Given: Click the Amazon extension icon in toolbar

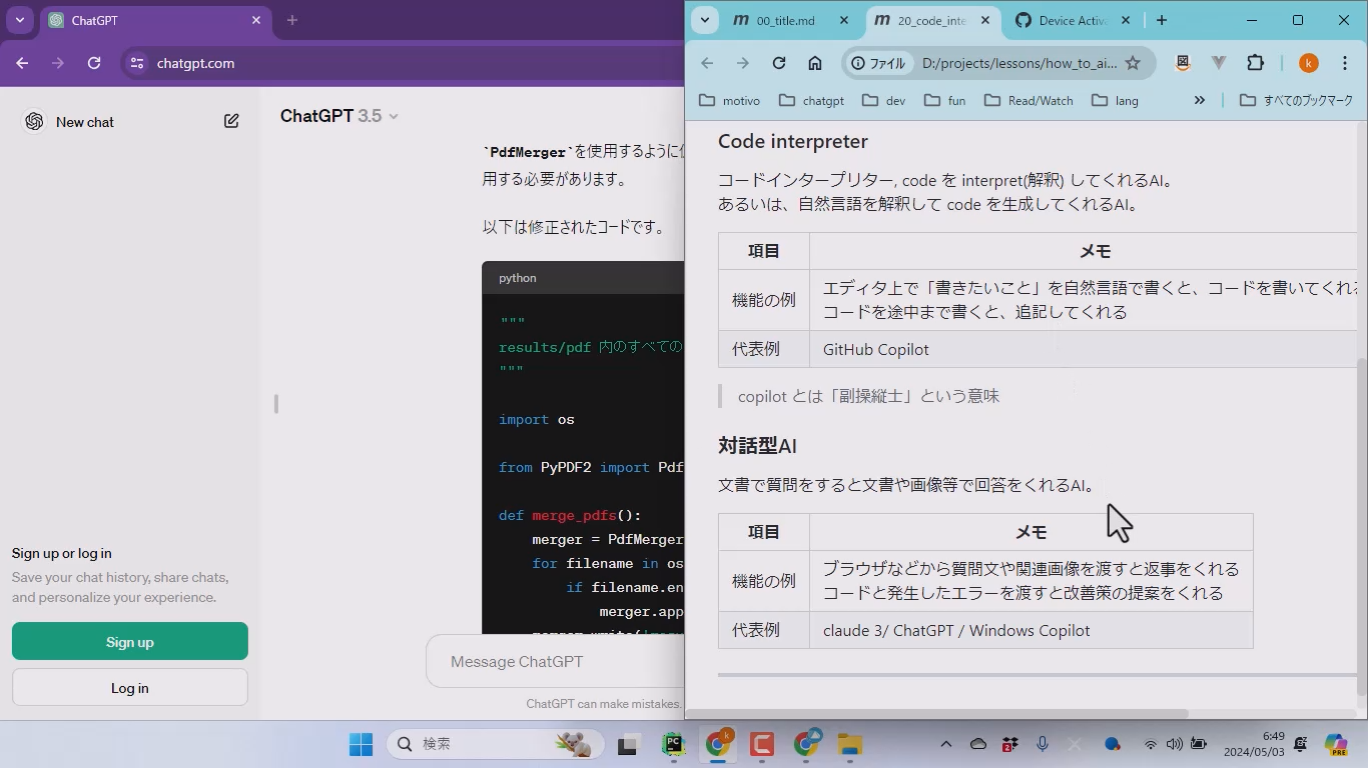Looking at the screenshot, I should pos(1182,62).
